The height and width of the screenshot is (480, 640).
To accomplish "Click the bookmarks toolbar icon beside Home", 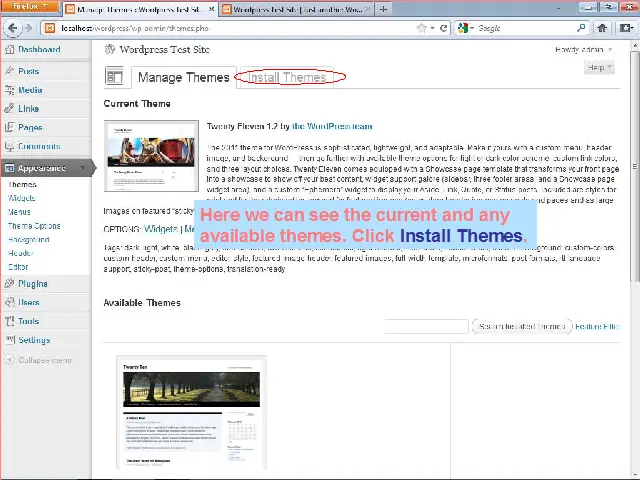I will point(626,28).
